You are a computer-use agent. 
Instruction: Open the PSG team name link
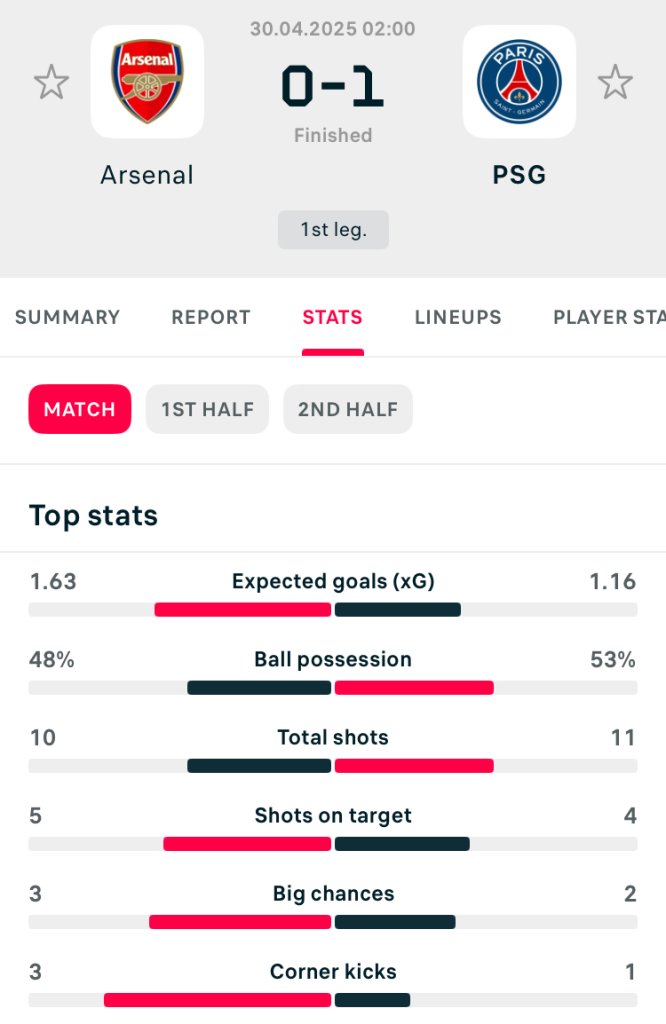click(519, 175)
